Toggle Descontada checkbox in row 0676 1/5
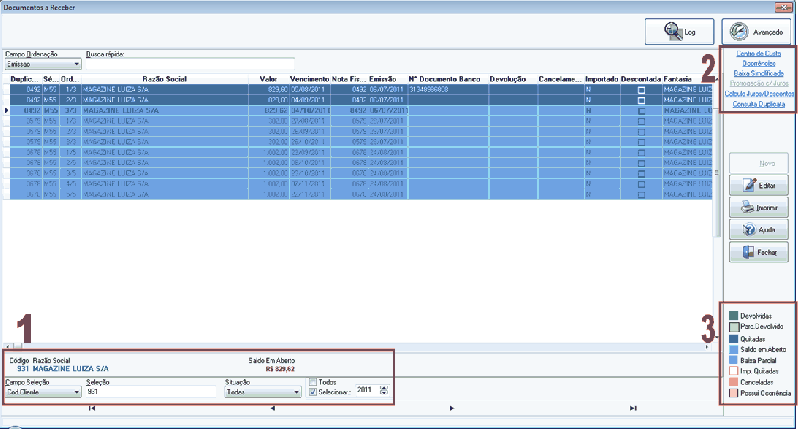Viewport: 800px width, 430px height. [641, 153]
